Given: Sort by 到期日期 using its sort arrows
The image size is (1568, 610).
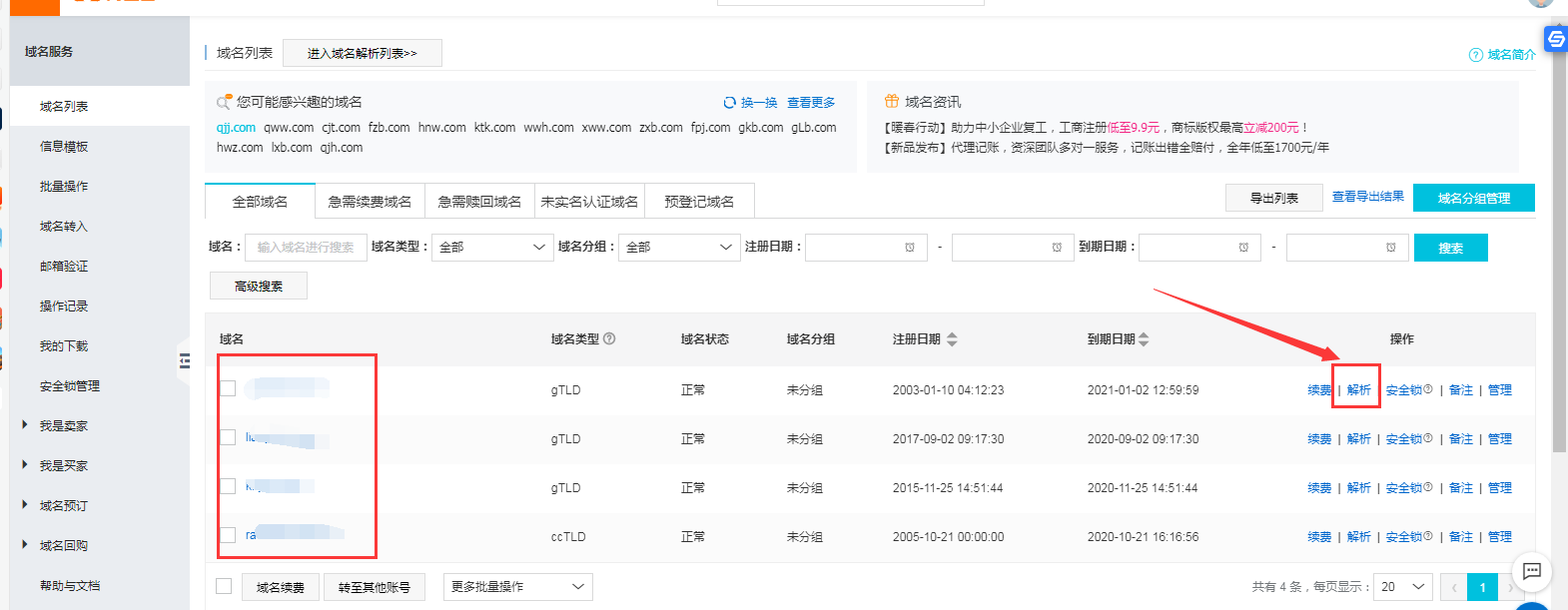Looking at the screenshot, I should click(1144, 339).
